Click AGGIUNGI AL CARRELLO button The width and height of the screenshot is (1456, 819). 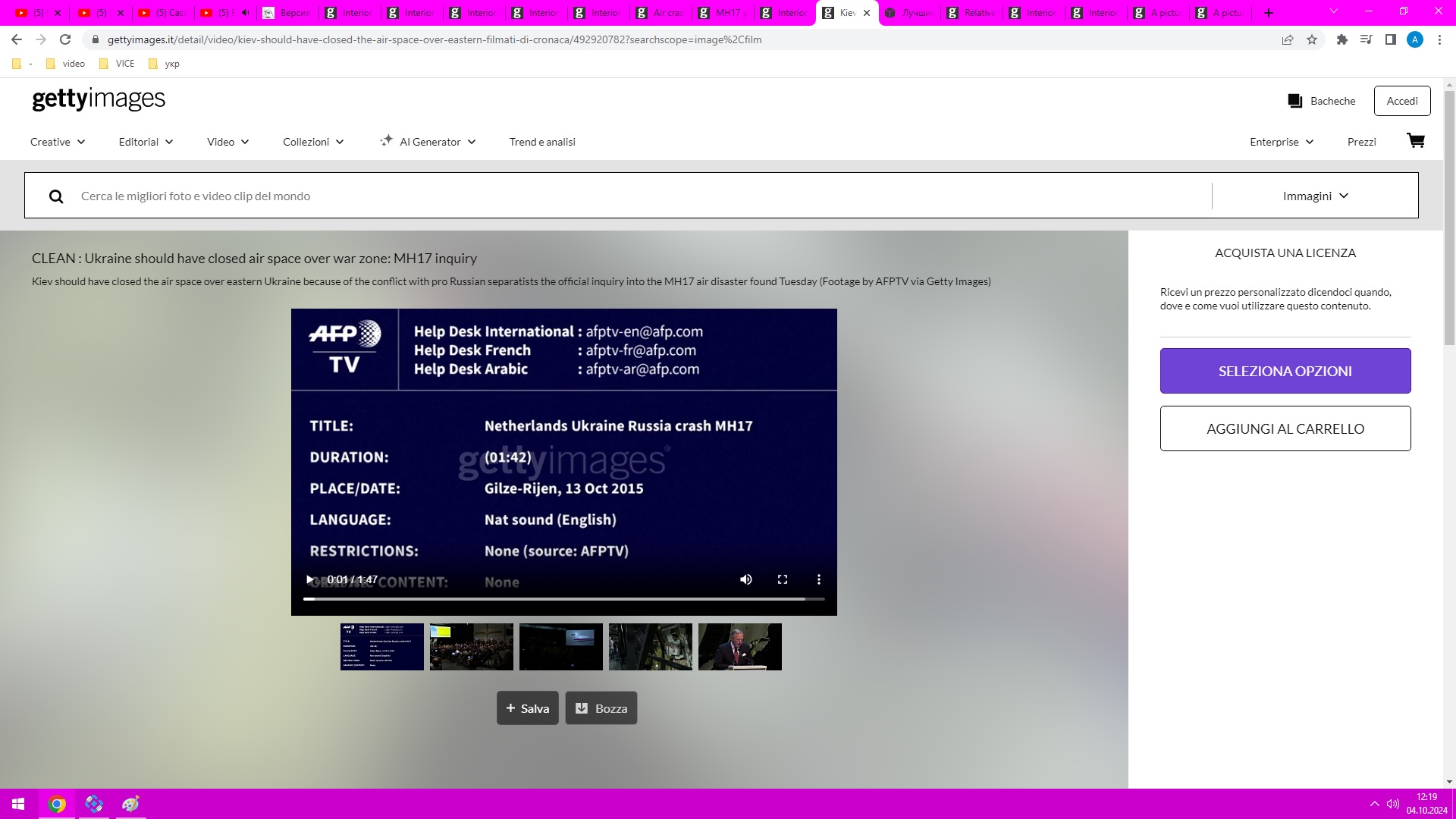pos(1285,428)
